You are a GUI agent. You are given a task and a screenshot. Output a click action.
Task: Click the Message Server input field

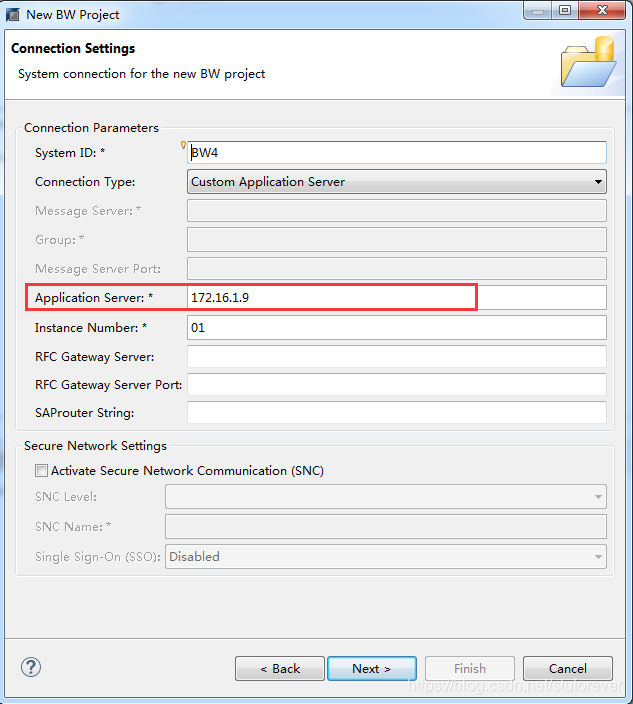tap(397, 211)
